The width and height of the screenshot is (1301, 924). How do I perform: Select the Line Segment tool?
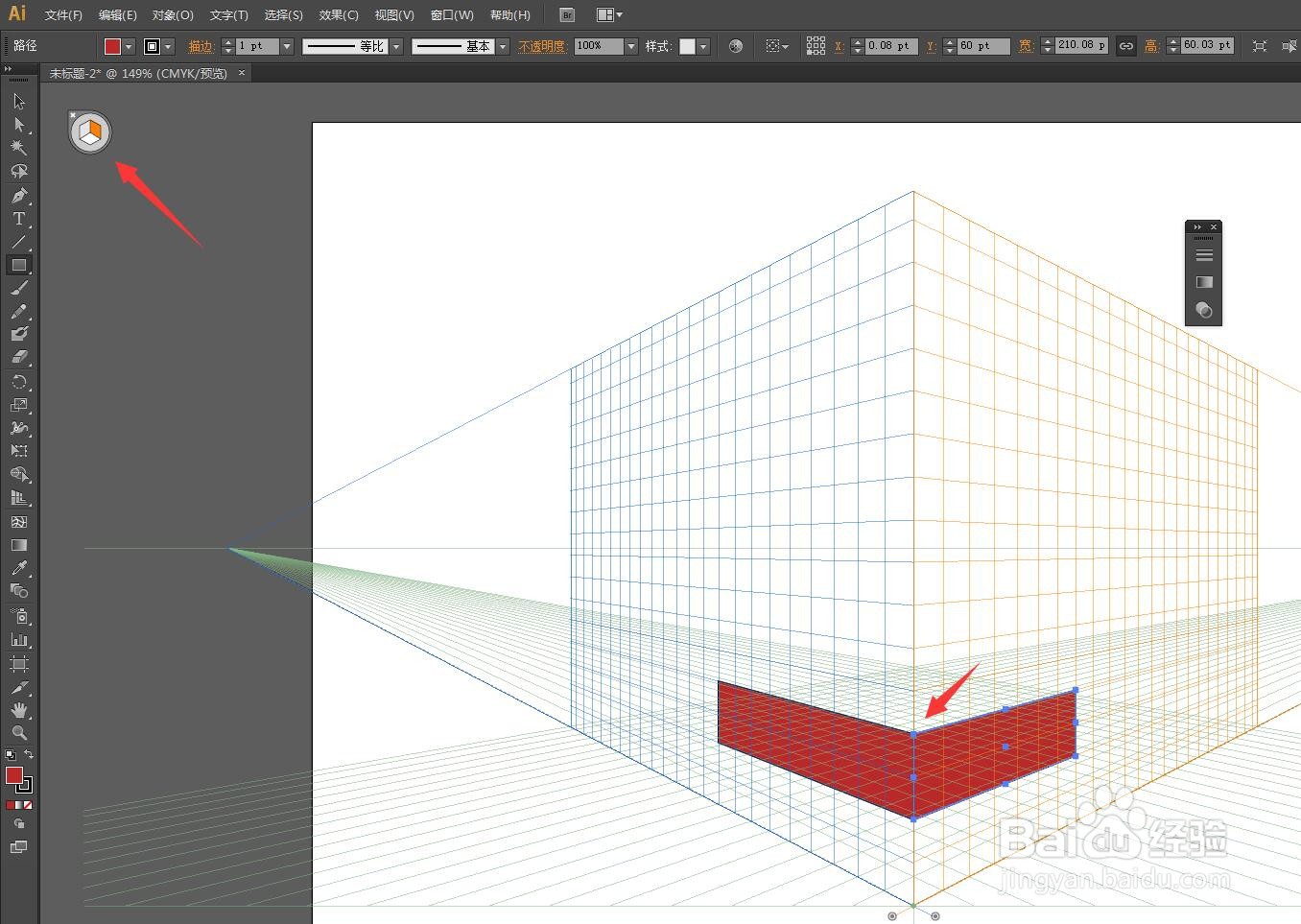[19, 242]
